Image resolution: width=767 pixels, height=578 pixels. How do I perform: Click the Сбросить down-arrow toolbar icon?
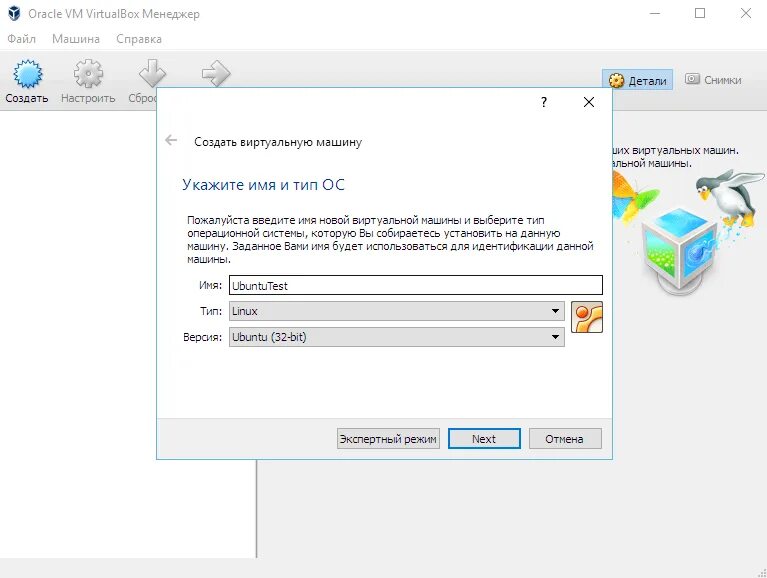point(152,73)
